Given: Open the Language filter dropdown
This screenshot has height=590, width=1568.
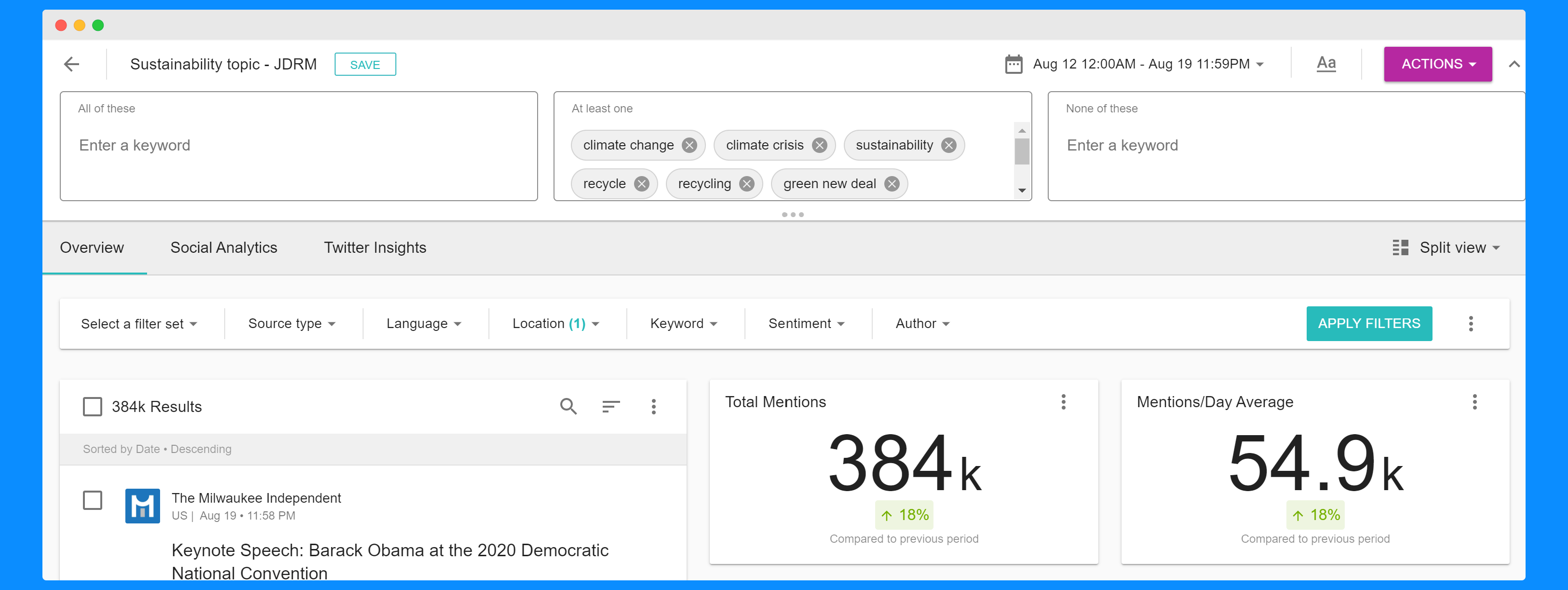Looking at the screenshot, I should pyautogui.click(x=424, y=324).
